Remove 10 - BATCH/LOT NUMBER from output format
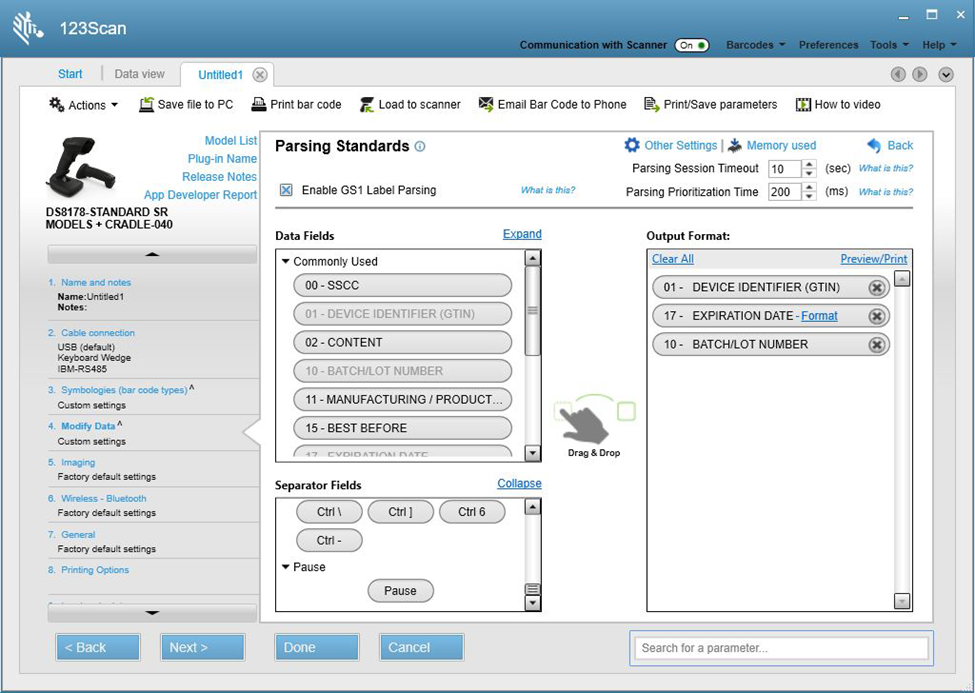The image size is (975, 693). click(877, 345)
